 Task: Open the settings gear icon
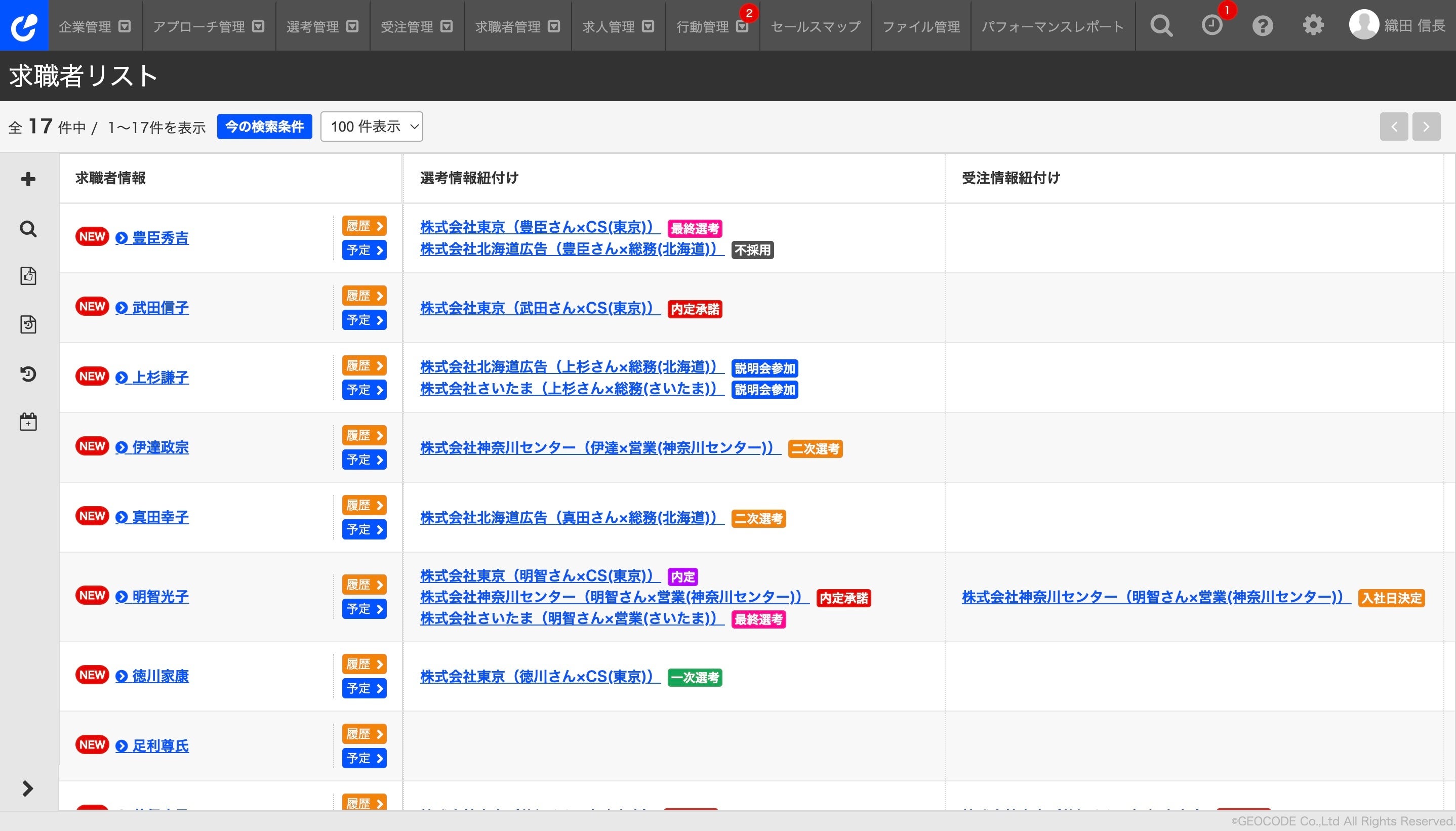coord(1313,26)
